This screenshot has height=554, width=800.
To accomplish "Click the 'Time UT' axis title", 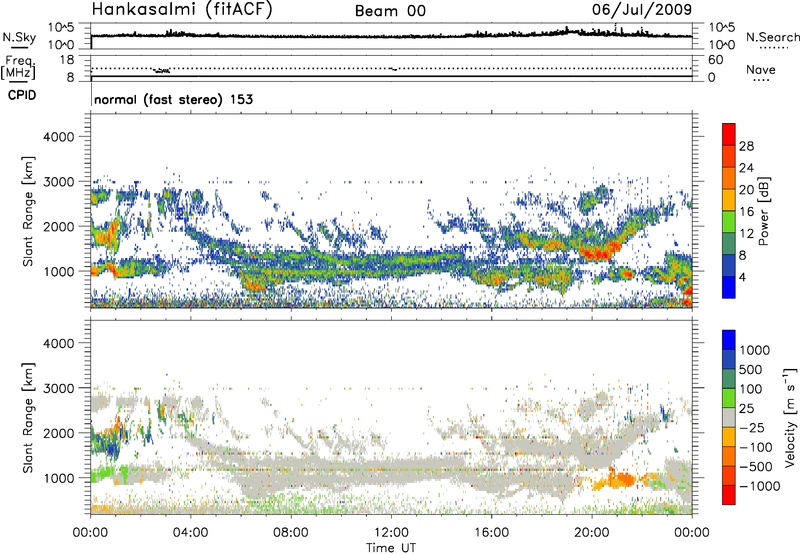I will pos(391,548).
